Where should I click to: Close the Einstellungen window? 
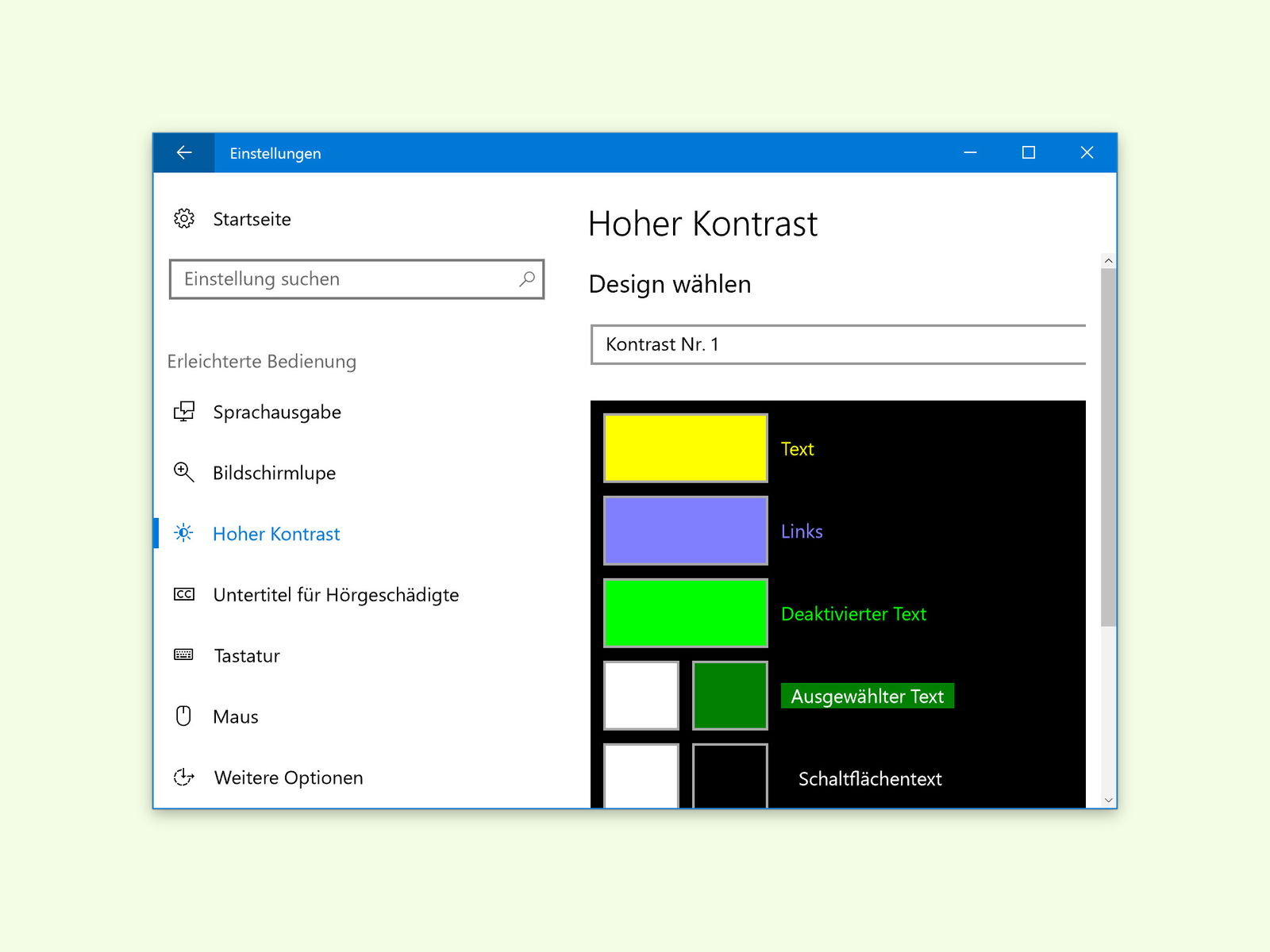(x=1087, y=152)
